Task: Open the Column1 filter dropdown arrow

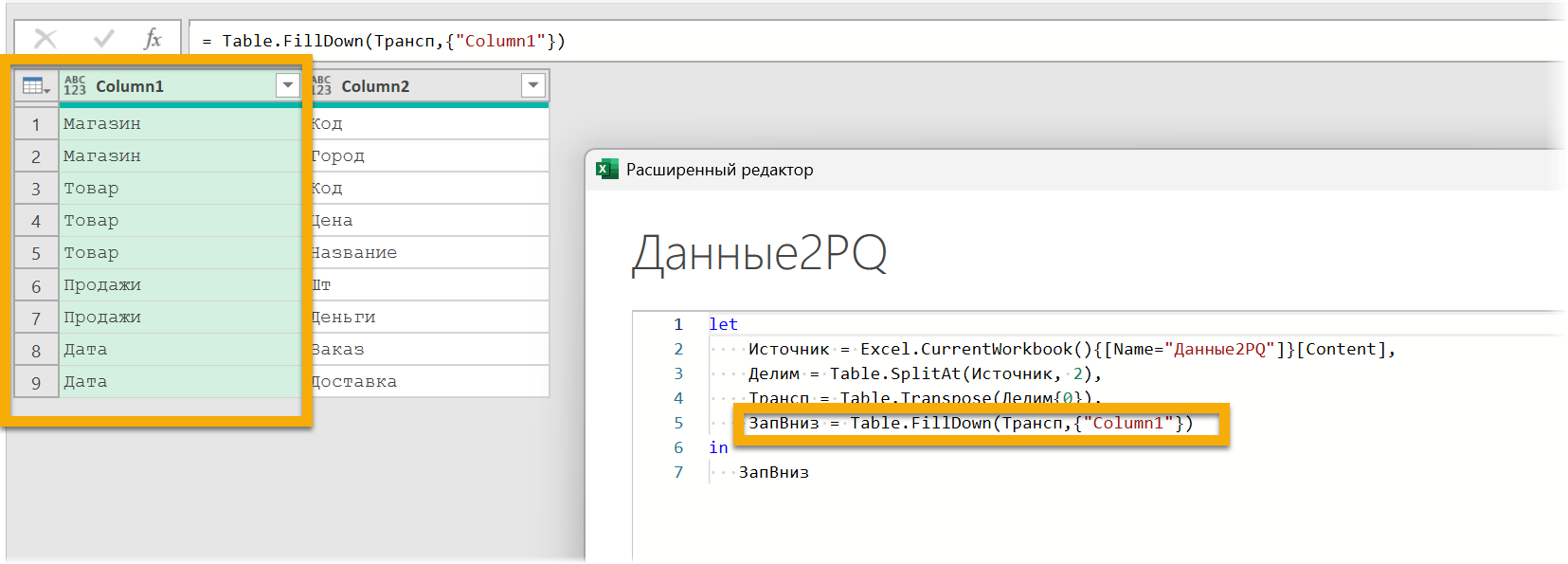Action: (x=288, y=85)
